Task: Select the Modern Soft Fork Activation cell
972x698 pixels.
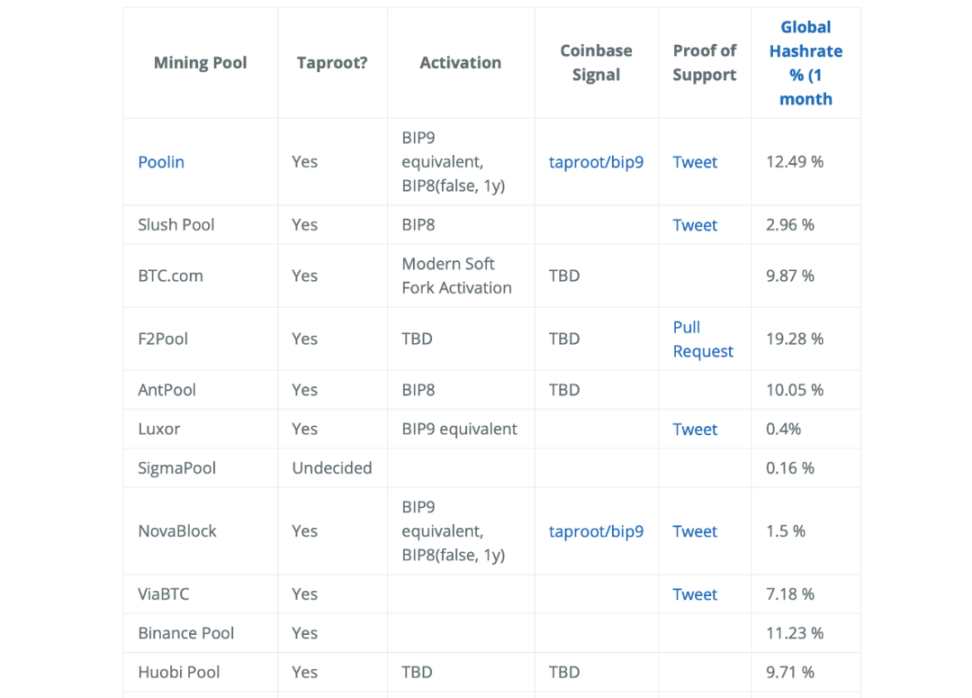Action: tap(457, 276)
